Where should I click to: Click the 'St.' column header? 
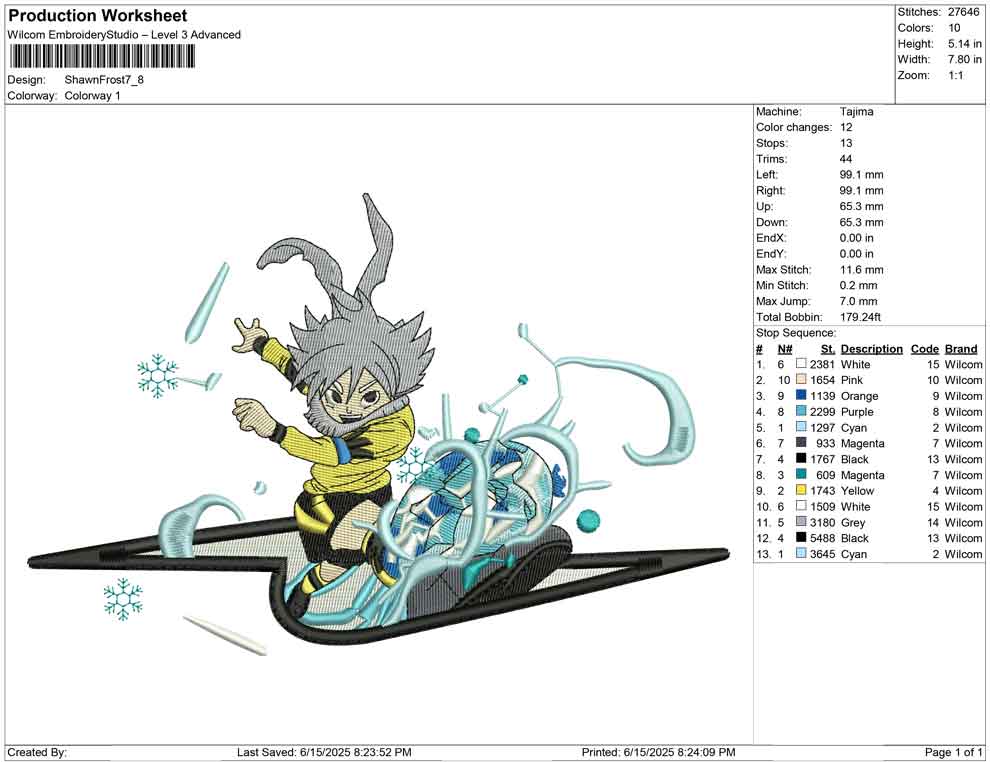(x=828, y=348)
